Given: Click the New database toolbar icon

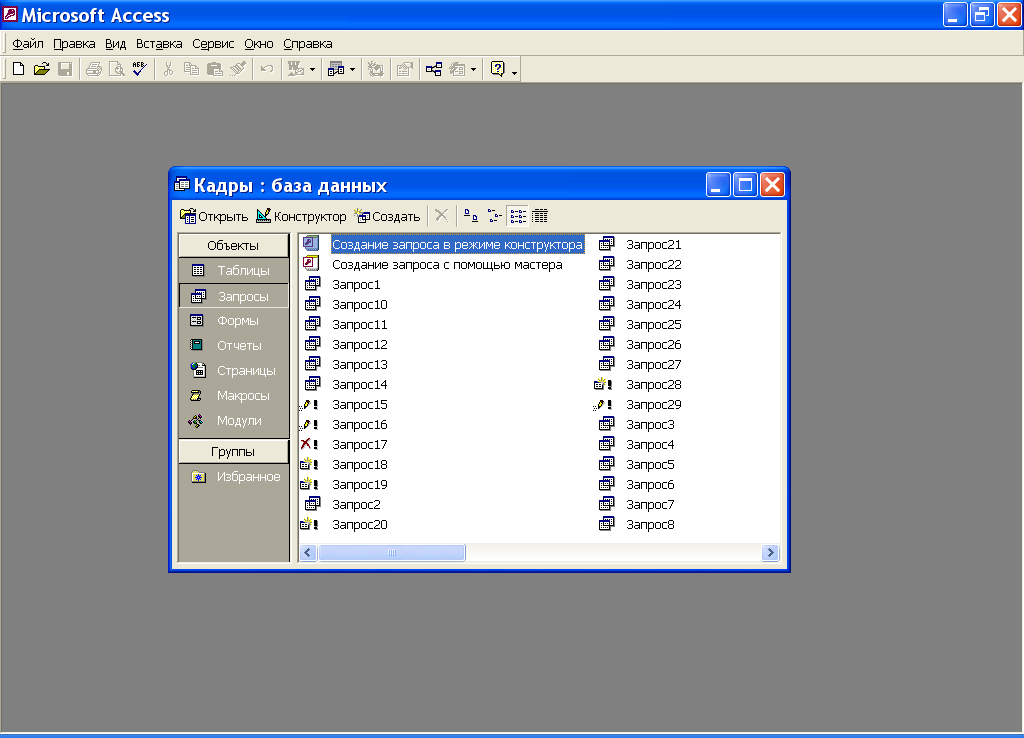Looking at the screenshot, I should pos(18,69).
